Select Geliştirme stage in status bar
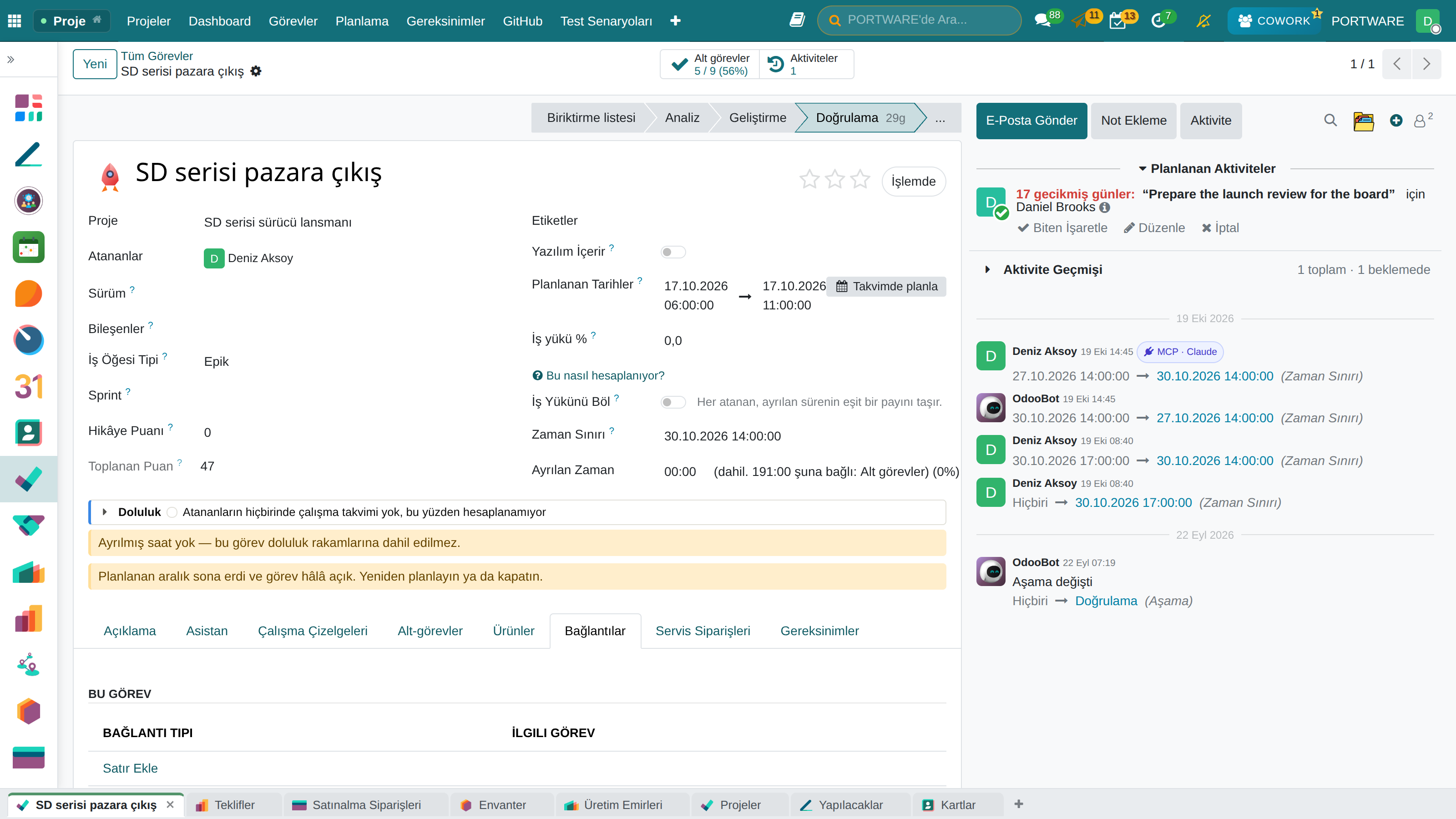The width and height of the screenshot is (1456, 819). pos(758,118)
